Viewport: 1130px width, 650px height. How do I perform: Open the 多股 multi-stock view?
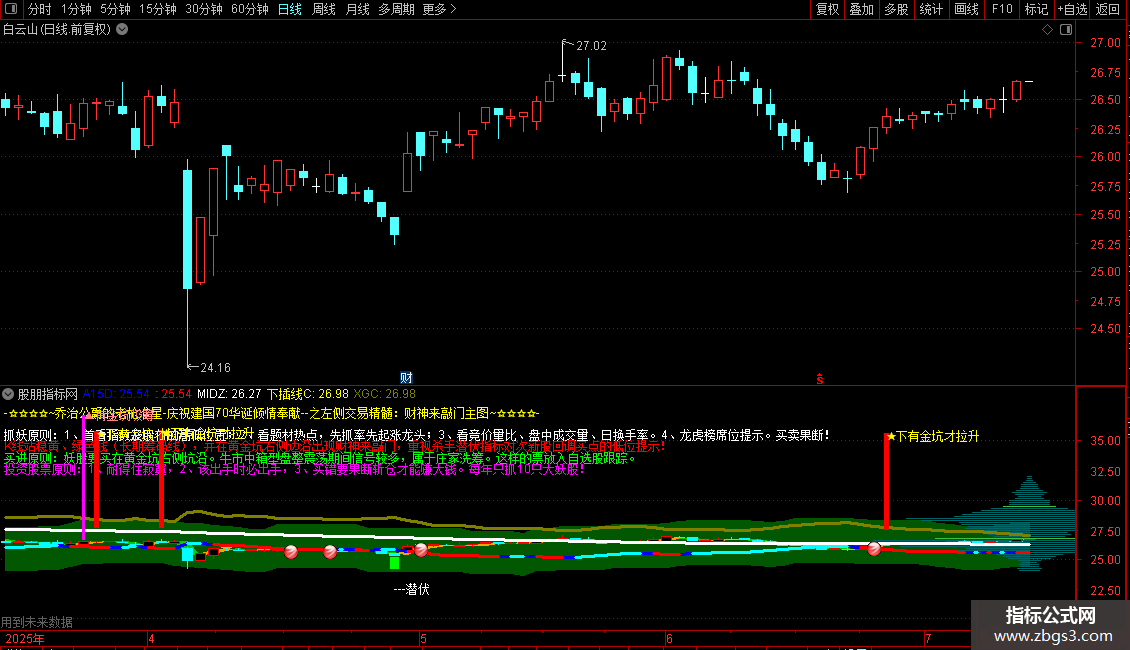coord(897,9)
